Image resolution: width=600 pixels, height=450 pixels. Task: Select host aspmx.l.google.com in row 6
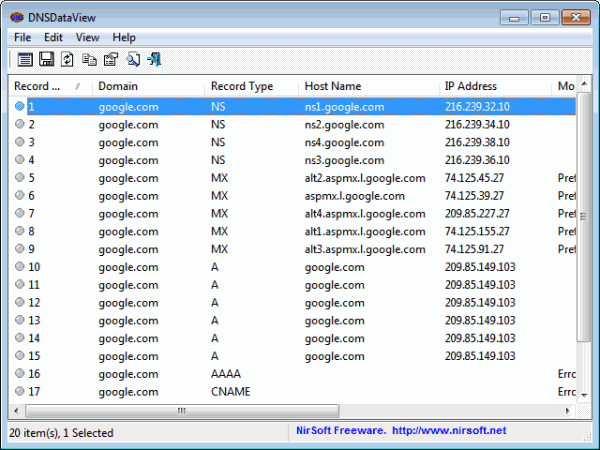coord(355,196)
